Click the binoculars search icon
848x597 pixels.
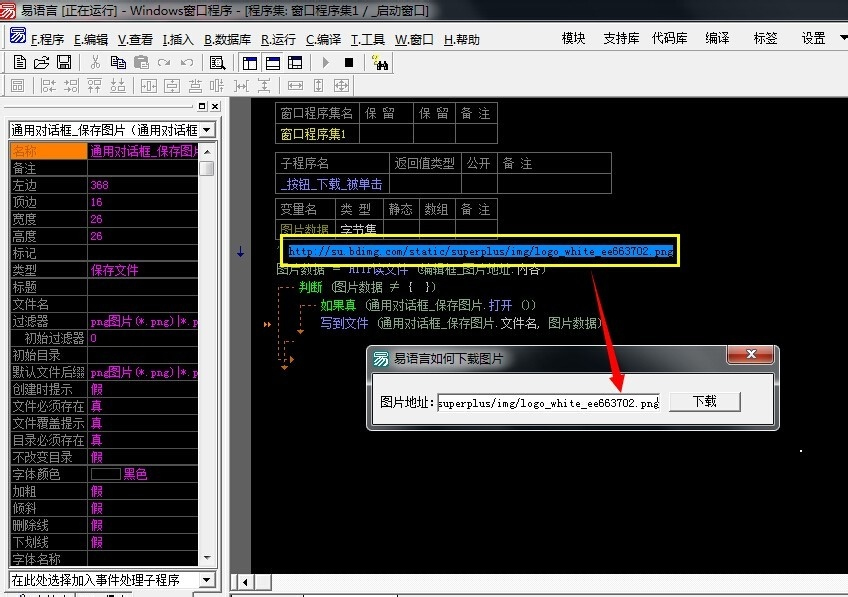[x=379, y=62]
